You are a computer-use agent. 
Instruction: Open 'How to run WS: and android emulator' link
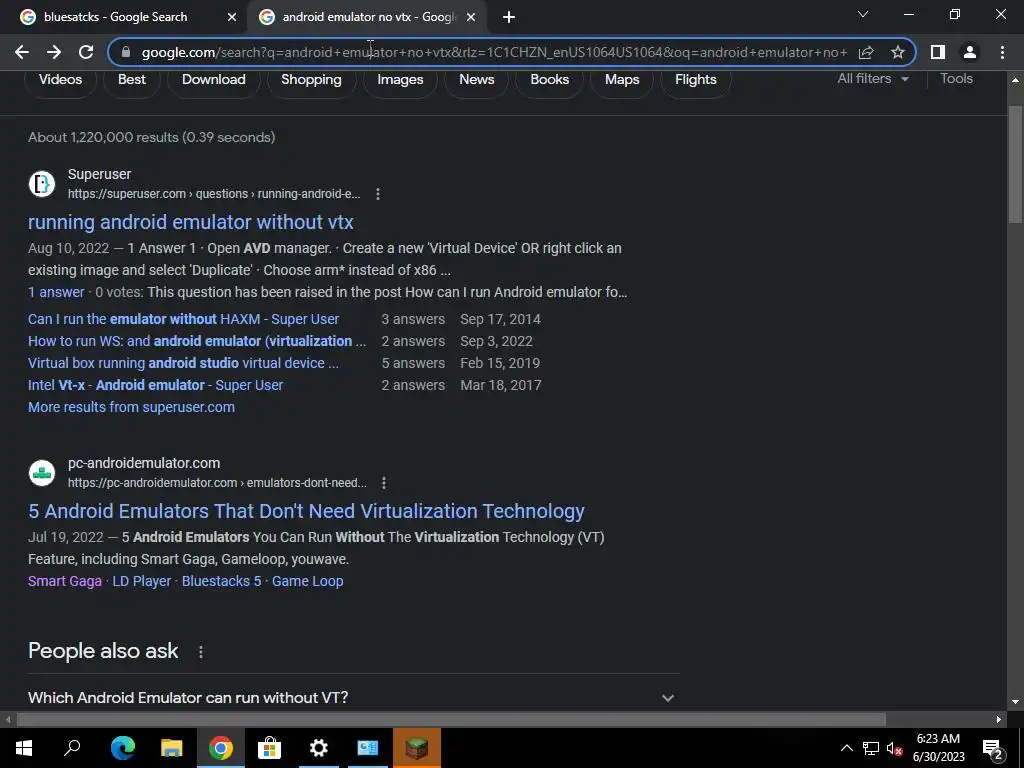[197, 342]
